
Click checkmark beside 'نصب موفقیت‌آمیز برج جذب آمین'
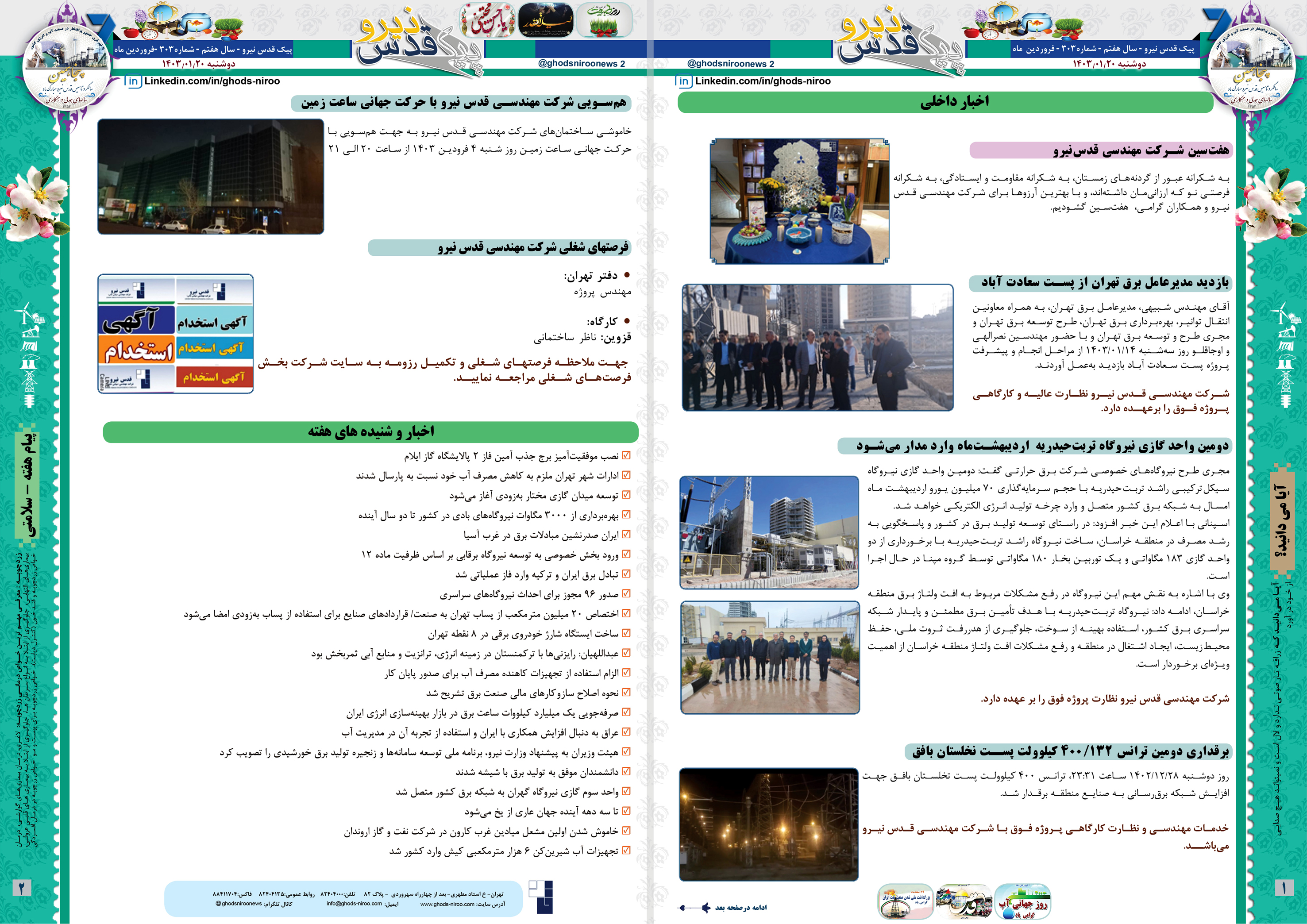click(626, 455)
